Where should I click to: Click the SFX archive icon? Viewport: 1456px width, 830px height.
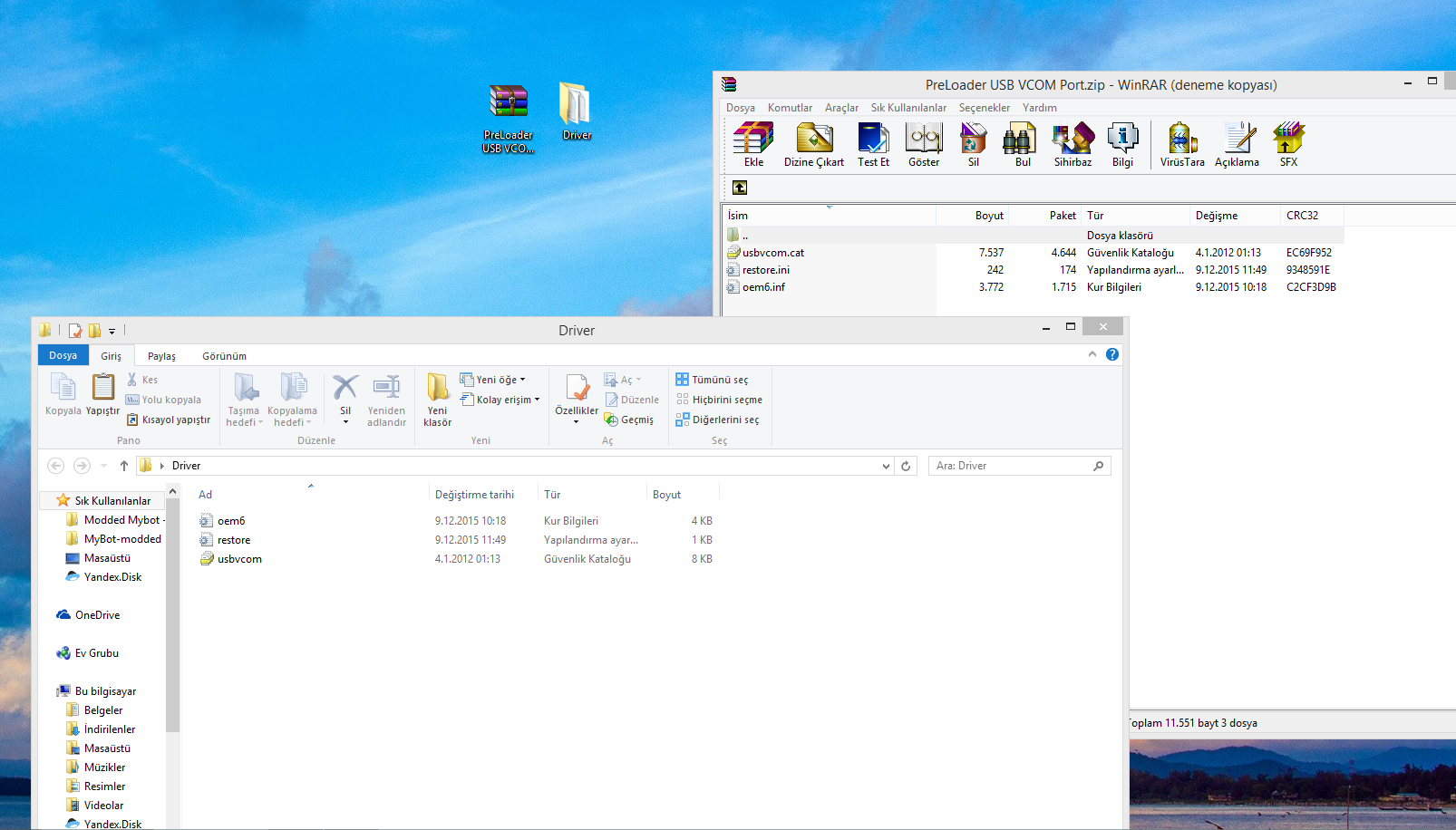(1288, 145)
